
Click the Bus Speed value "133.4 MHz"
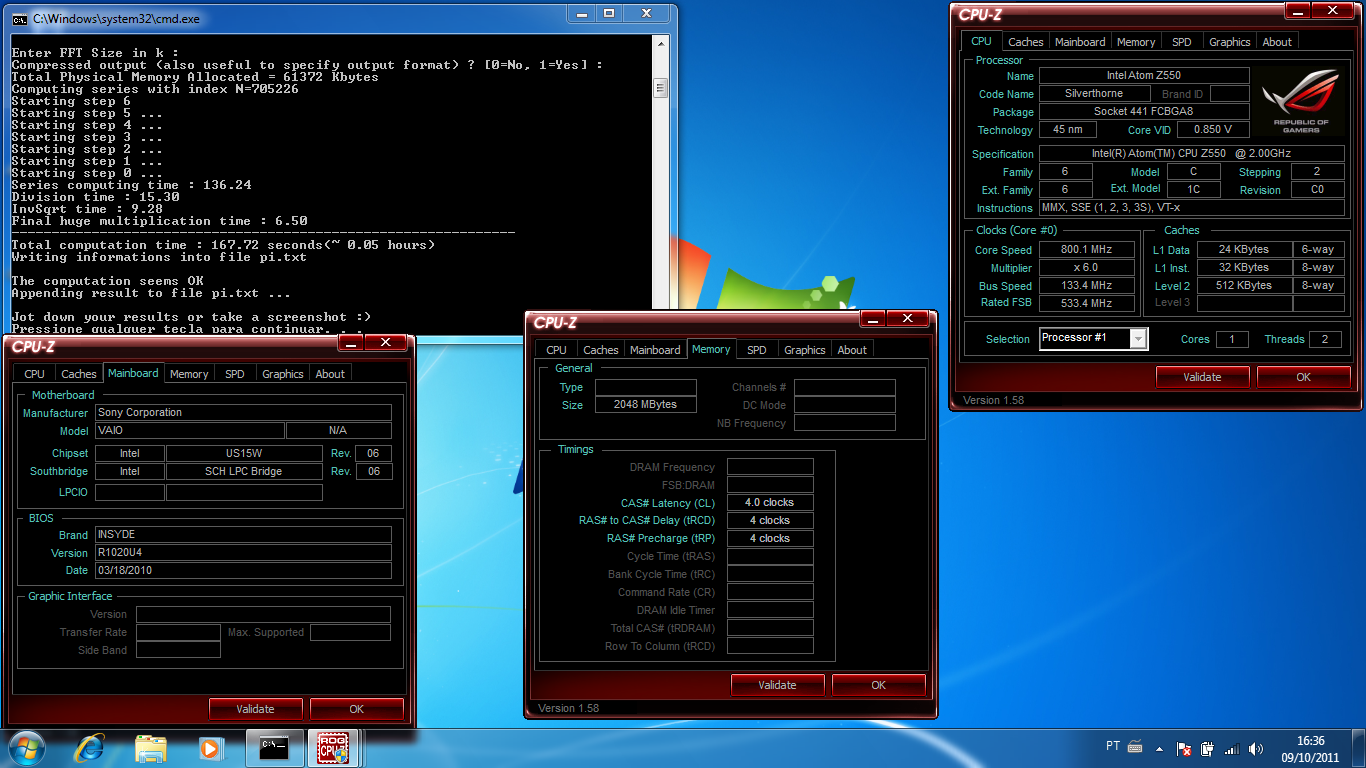[1088, 286]
